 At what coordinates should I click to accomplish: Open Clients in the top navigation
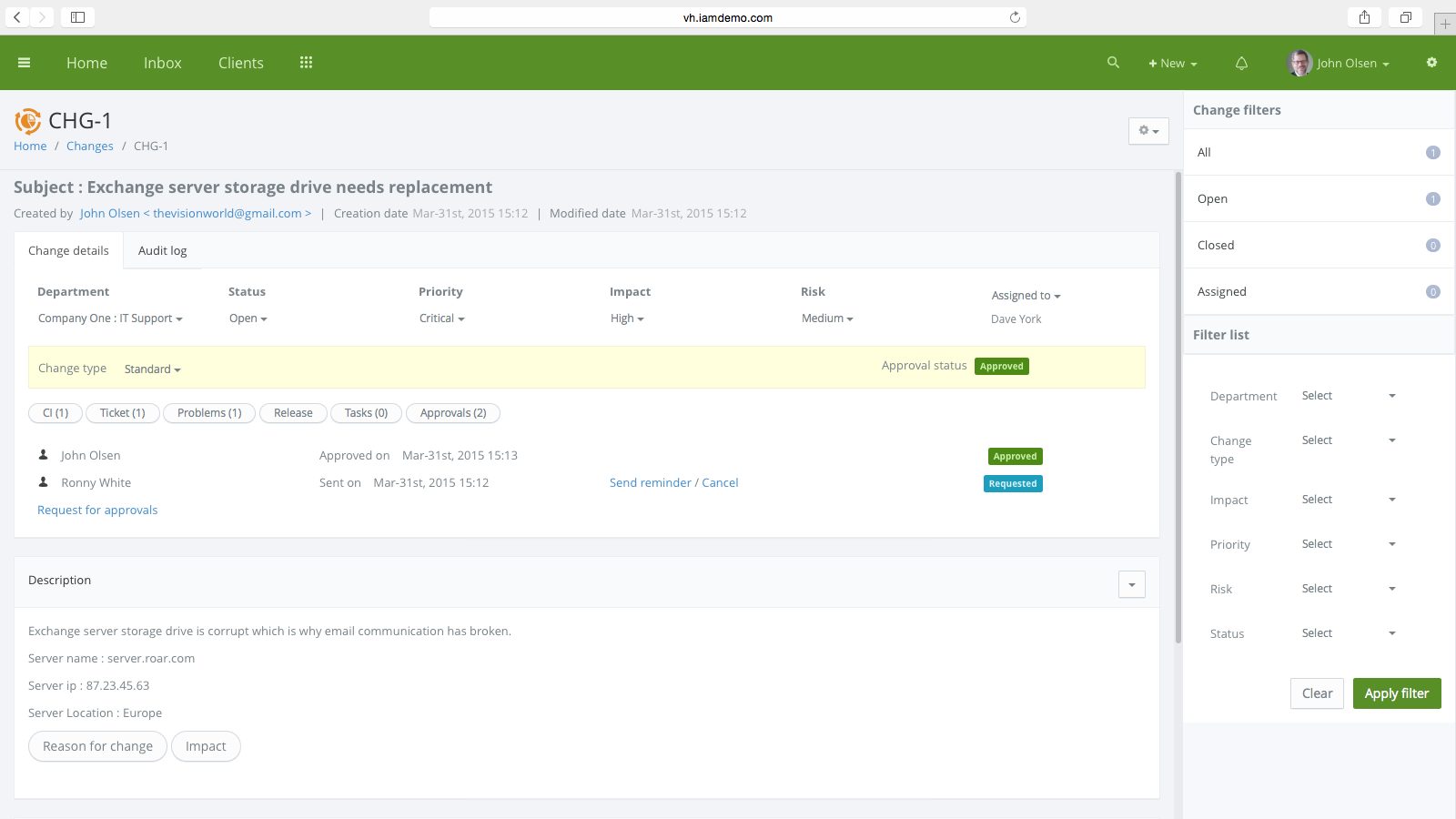coord(241,63)
